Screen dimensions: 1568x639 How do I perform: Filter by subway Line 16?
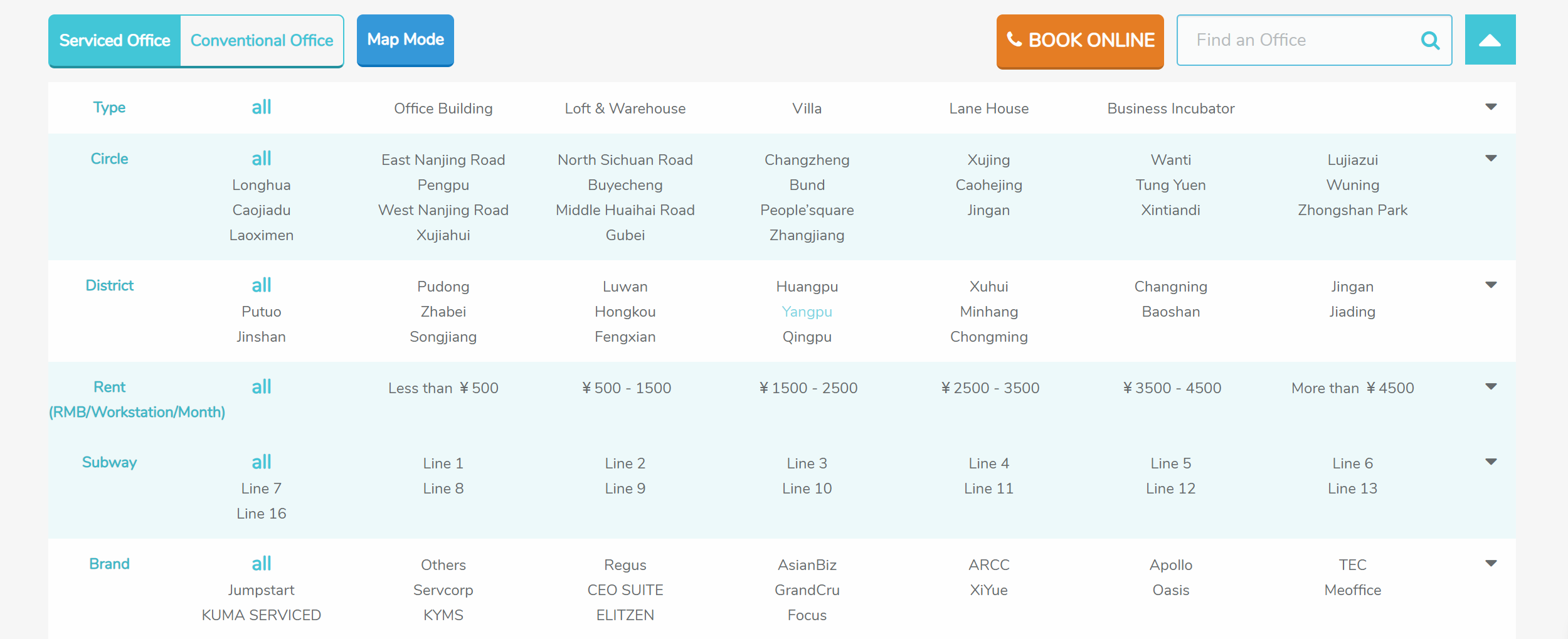click(262, 514)
